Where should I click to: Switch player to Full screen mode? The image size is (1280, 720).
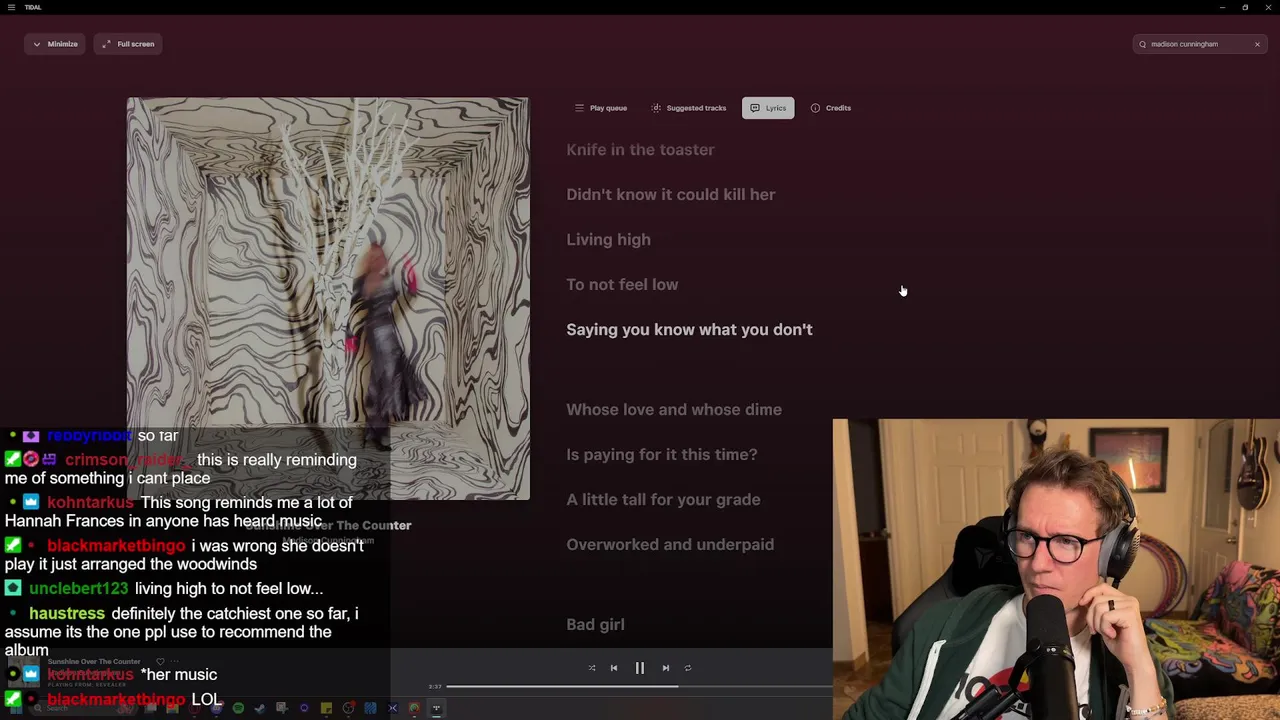pyautogui.click(x=128, y=44)
